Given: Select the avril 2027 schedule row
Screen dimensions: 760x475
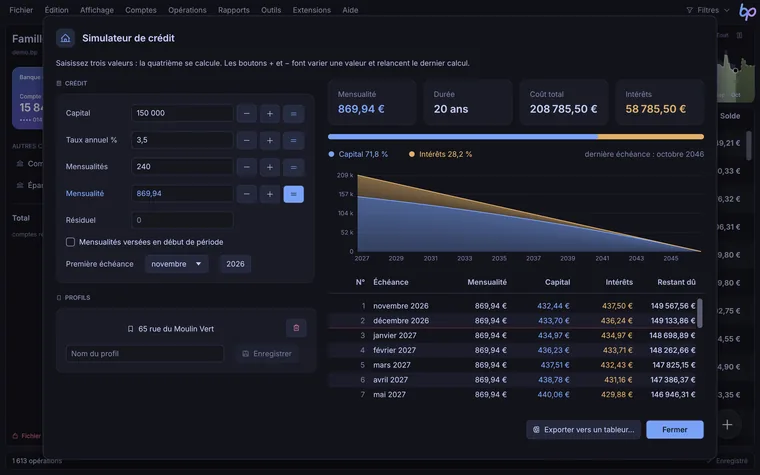Looking at the screenshot, I should pos(513,380).
